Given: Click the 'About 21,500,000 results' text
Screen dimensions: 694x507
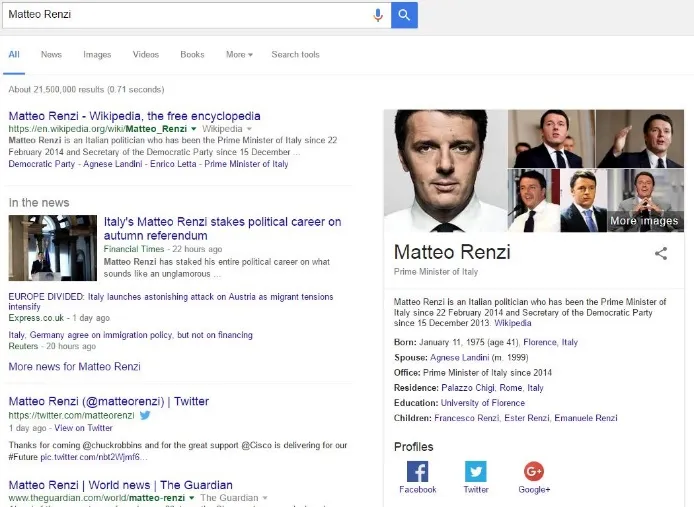Looking at the screenshot, I should coord(86,89).
